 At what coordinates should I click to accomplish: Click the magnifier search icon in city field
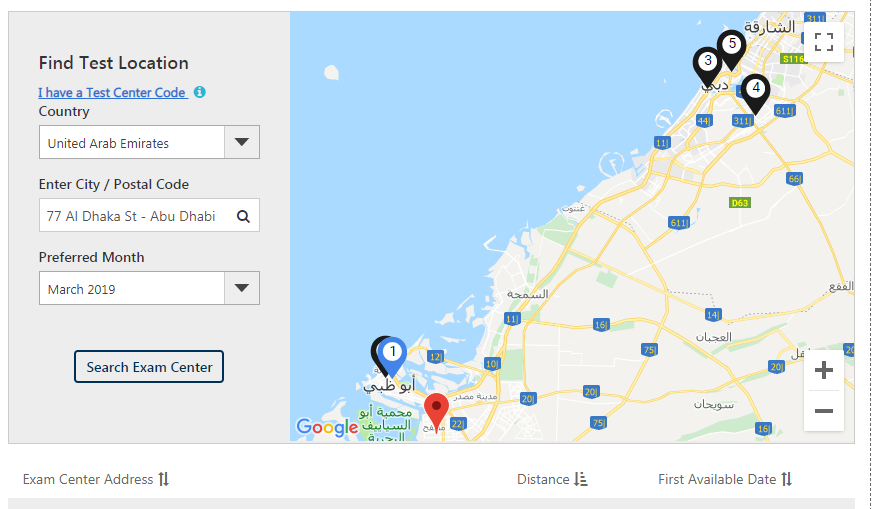243,216
